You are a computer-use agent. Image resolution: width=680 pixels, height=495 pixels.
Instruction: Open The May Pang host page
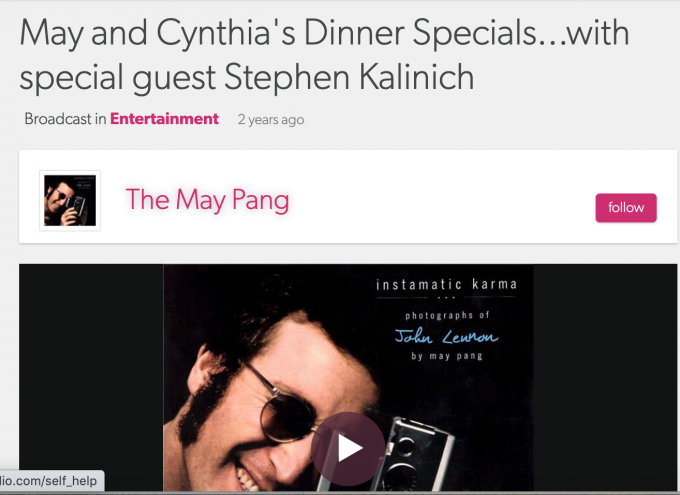pos(207,200)
